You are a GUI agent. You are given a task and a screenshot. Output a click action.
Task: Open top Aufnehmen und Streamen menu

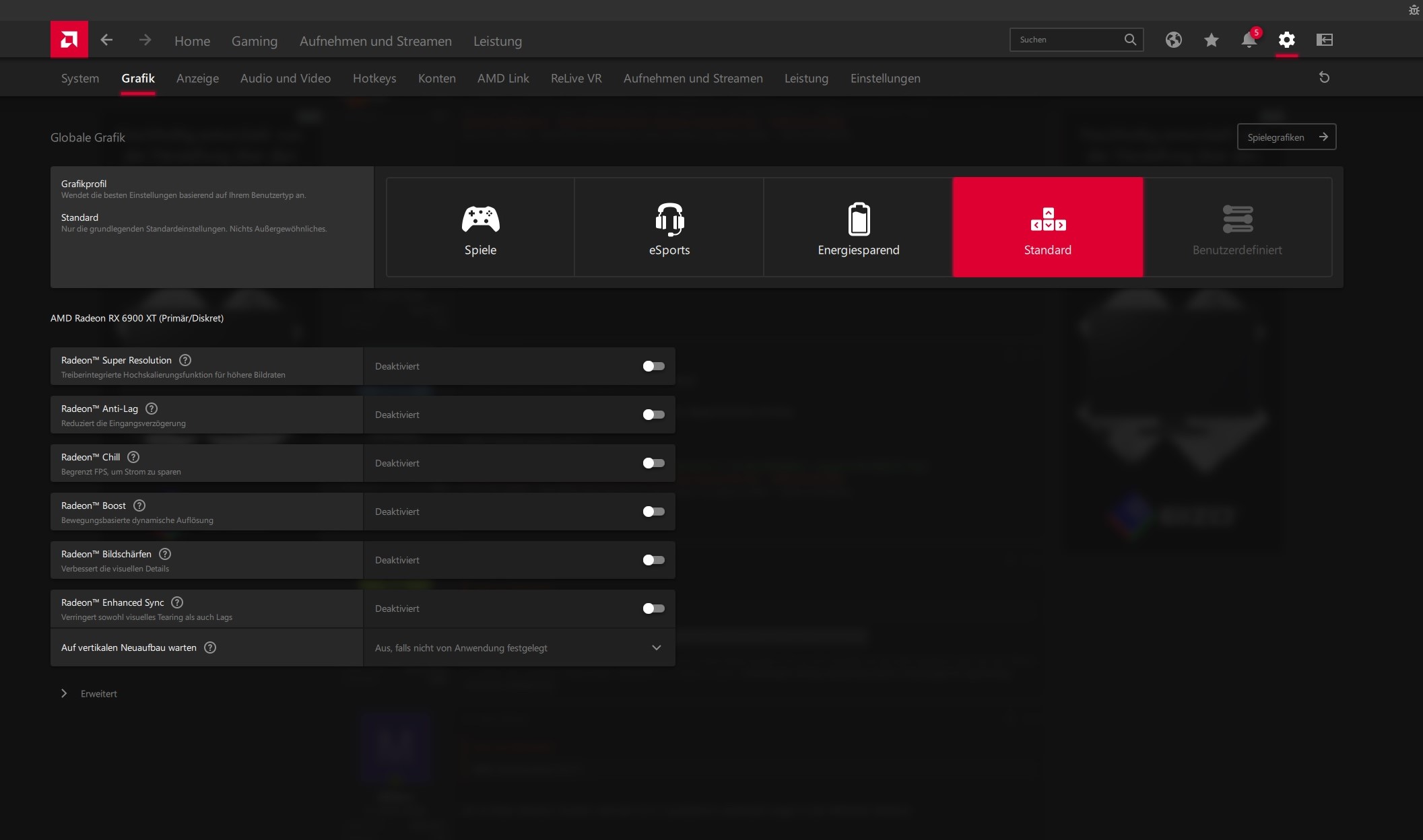[x=376, y=41]
